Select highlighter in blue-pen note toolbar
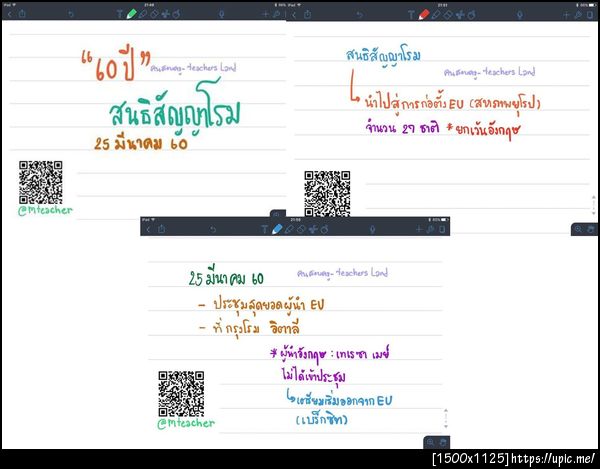Viewport: 600px width, 469px height. (x=289, y=229)
